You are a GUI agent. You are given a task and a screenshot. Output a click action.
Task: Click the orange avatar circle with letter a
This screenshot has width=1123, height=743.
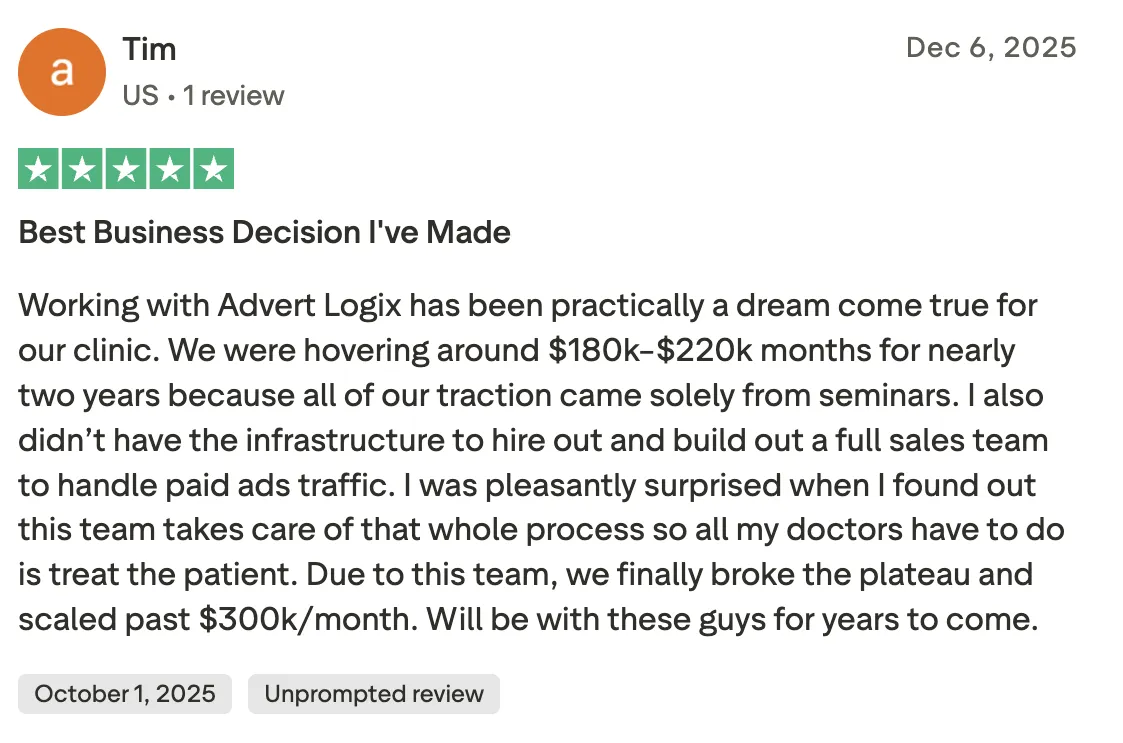[62, 72]
